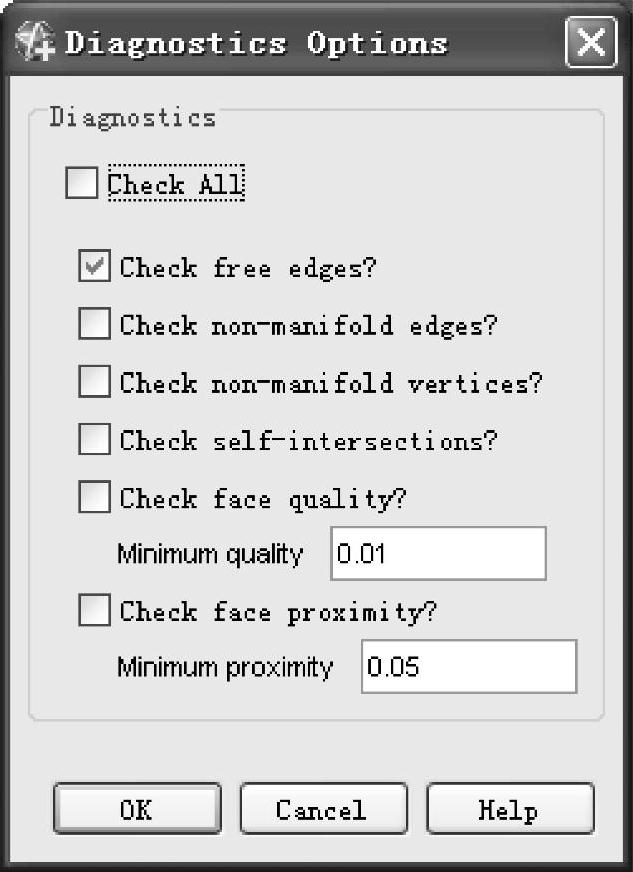633x872 pixels.
Task: Click the Check free edges label
Action: (x=248, y=268)
